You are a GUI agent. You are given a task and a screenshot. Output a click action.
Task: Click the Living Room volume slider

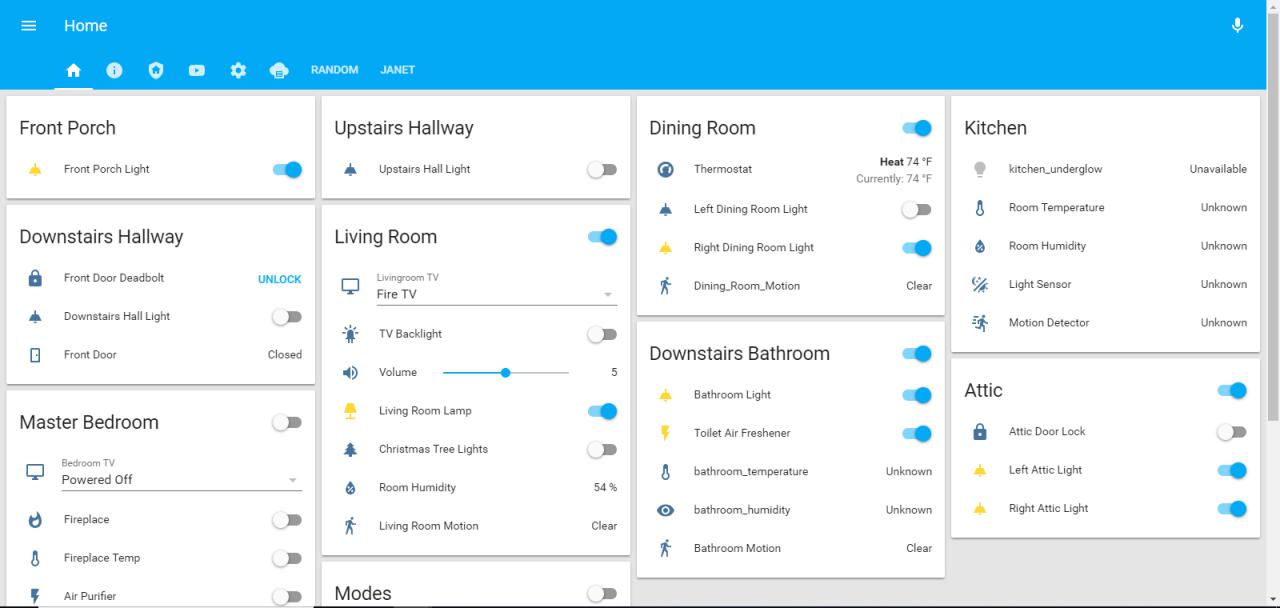pos(505,373)
